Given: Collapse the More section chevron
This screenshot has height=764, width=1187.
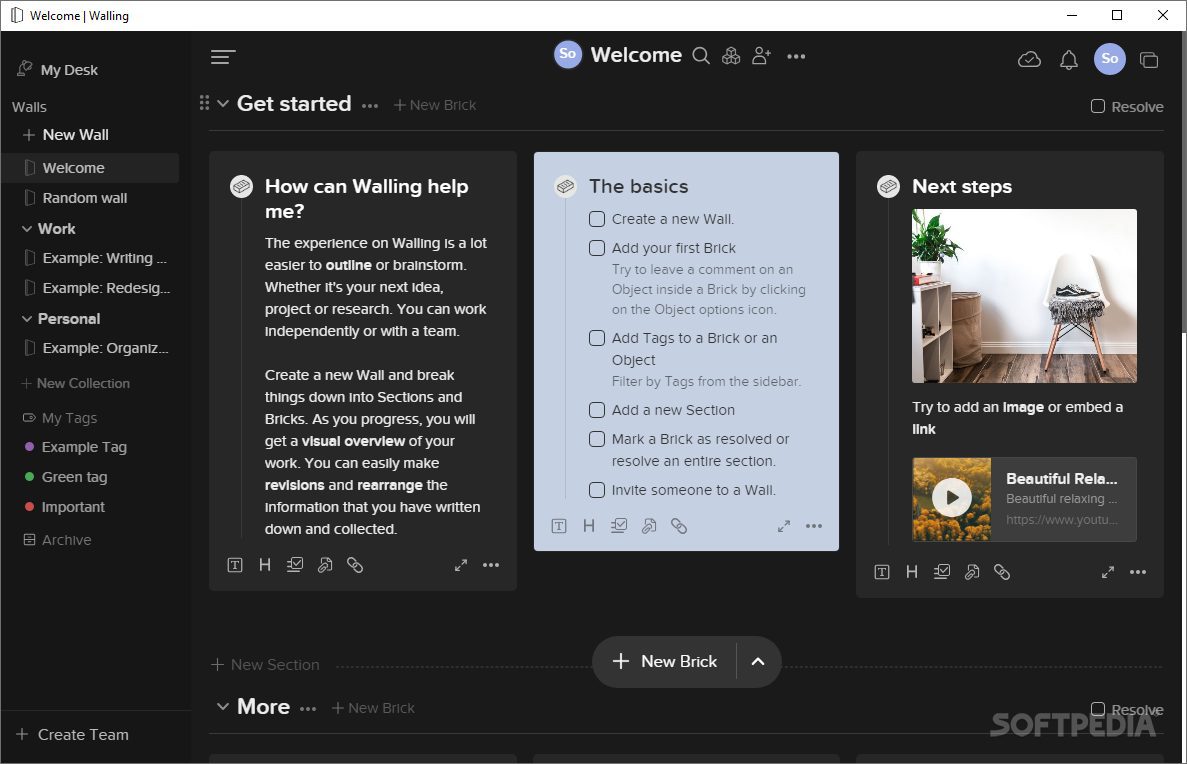Looking at the screenshot, I should coord(223,706).
